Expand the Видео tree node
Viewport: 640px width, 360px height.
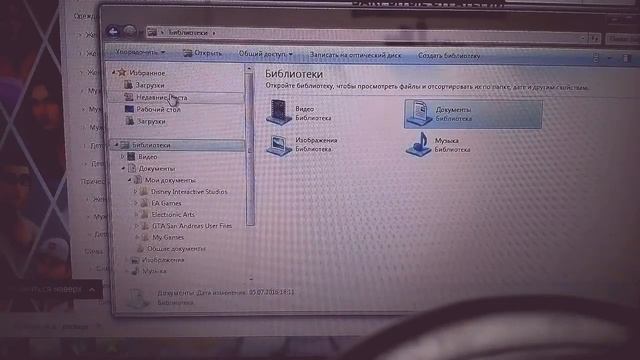pyautogui.click(x=122, y=156)
